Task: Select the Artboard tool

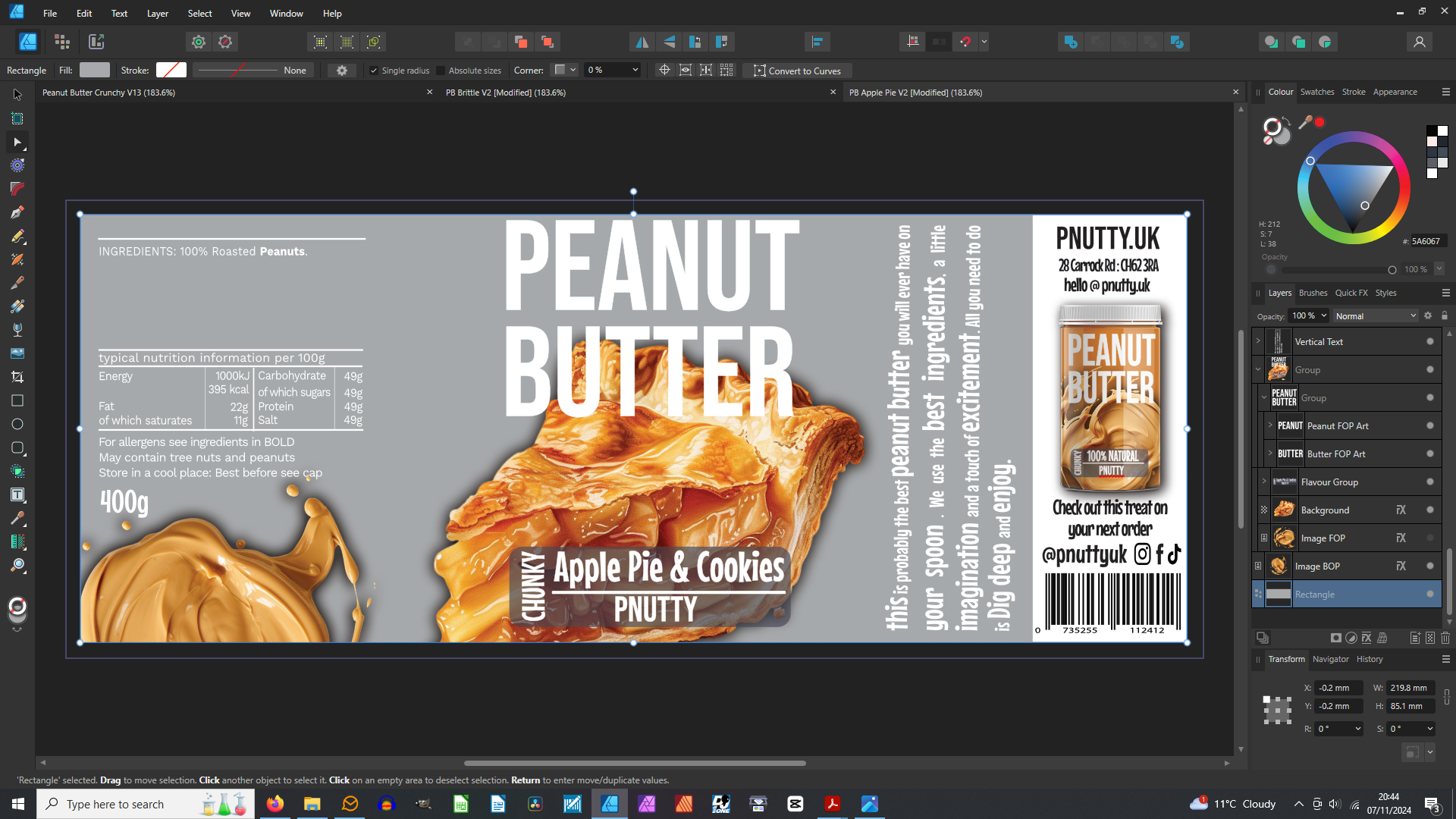Action: (17, 118)
